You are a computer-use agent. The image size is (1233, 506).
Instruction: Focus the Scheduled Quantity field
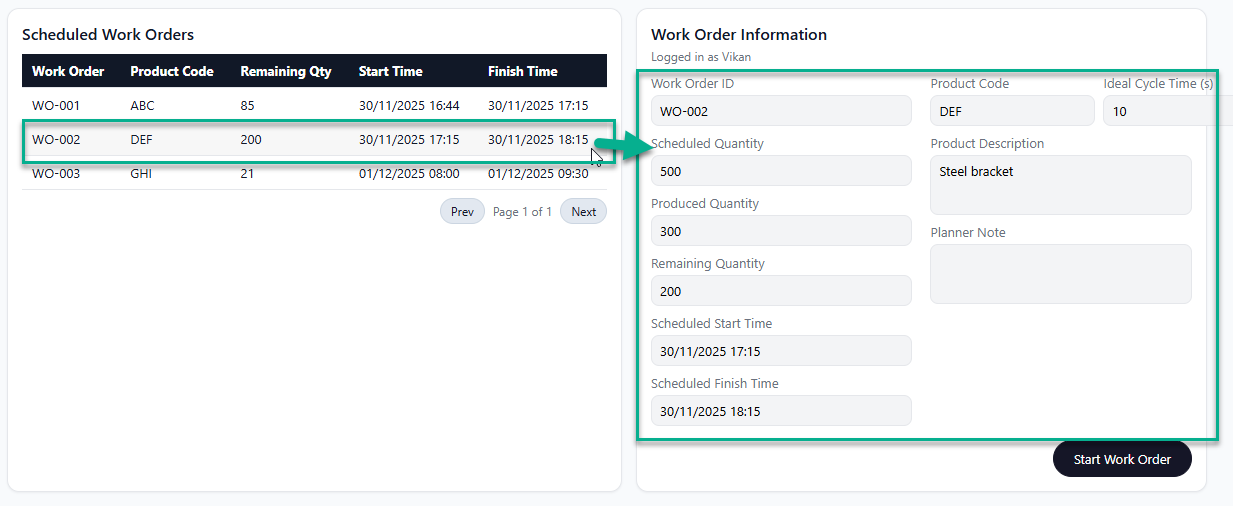click(780, 171)
